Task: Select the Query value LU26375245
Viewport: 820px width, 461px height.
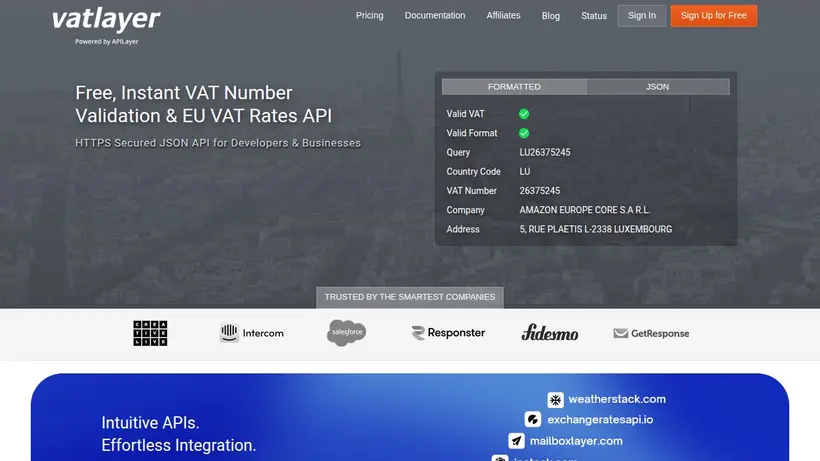Action: coord(544,153)
